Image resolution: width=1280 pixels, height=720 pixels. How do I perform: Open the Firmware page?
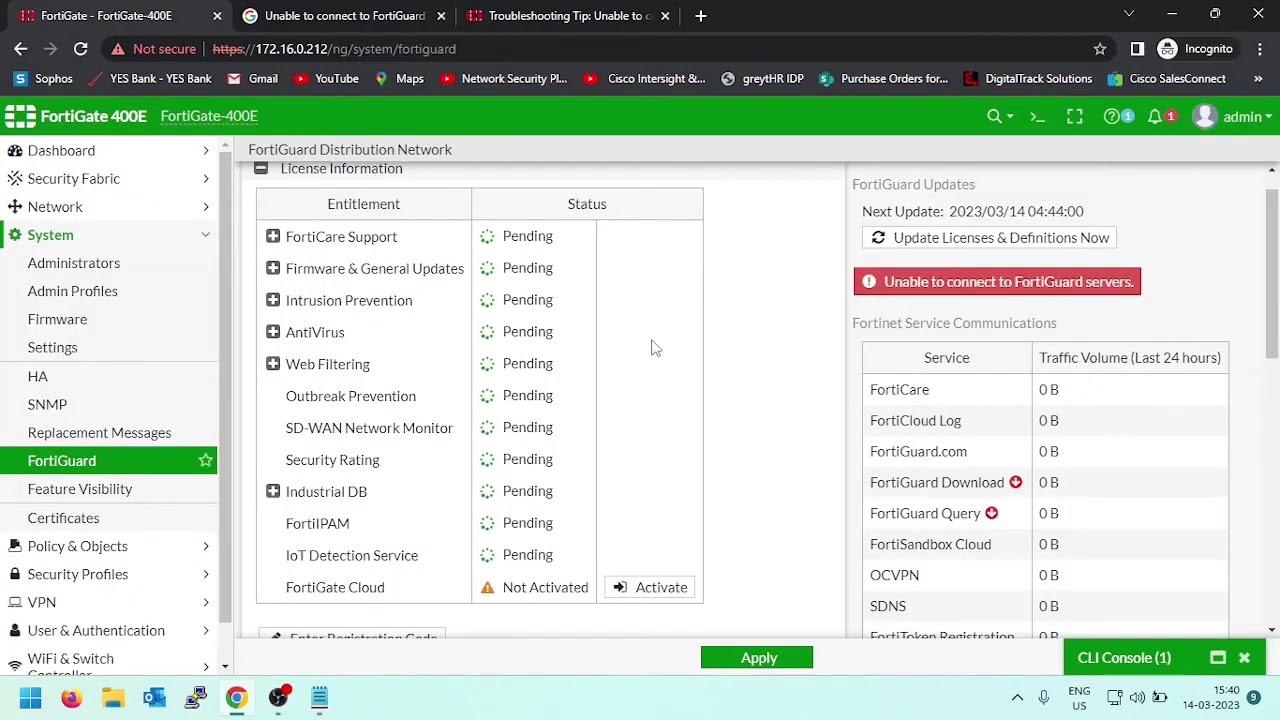click(x=57, y=319)
